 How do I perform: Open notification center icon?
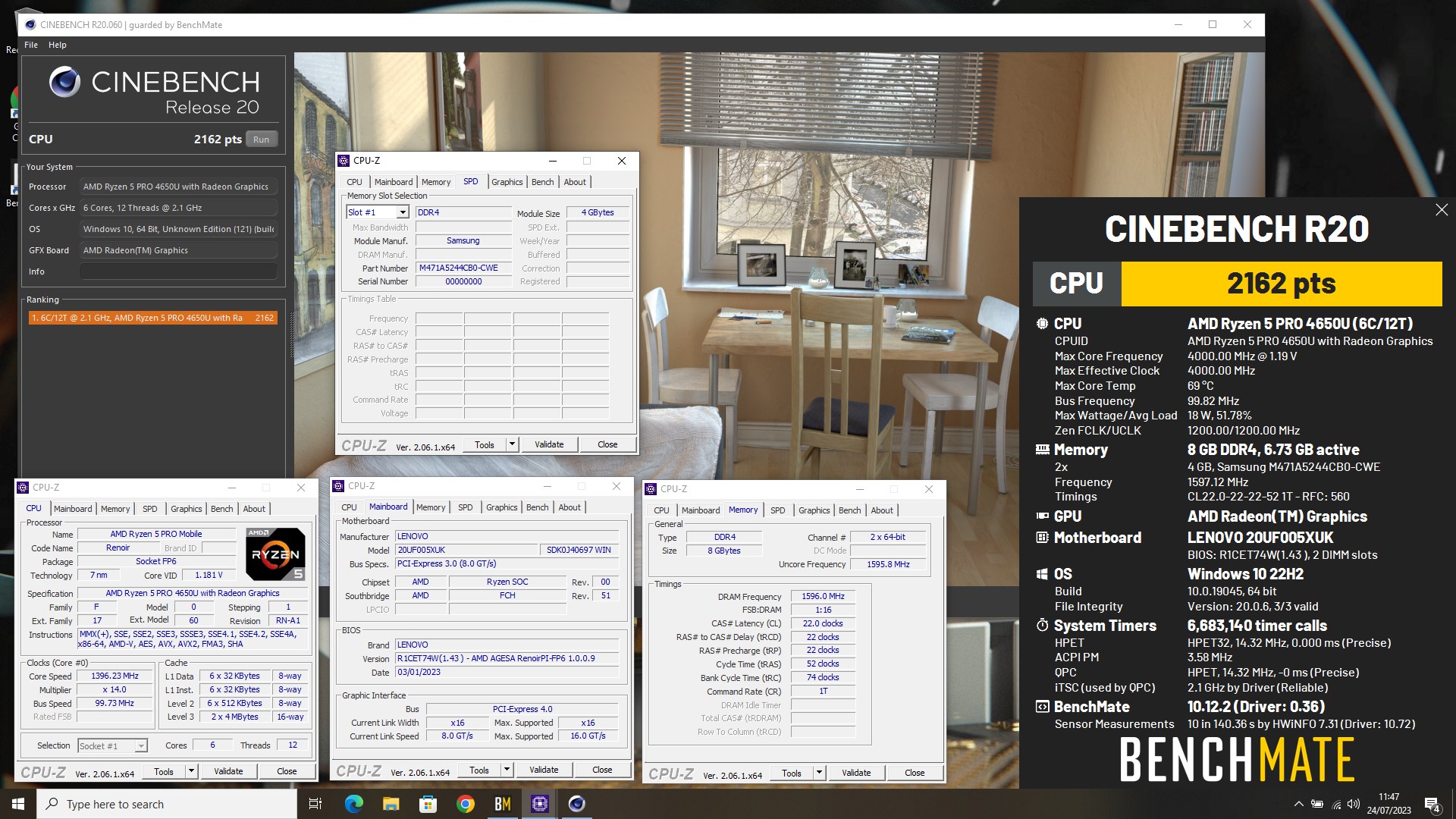coord(1432,805)
